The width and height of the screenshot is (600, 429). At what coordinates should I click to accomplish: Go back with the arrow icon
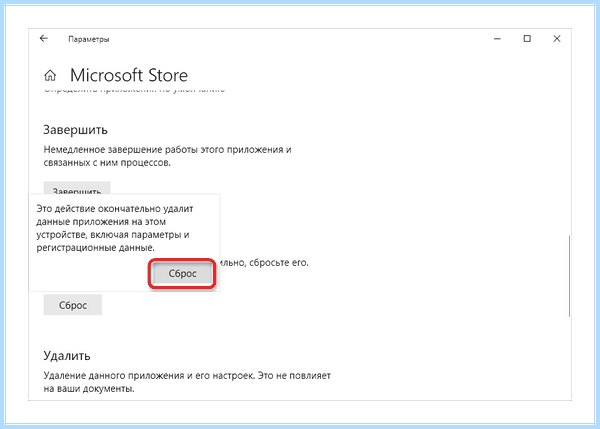[x=44, y=38]
